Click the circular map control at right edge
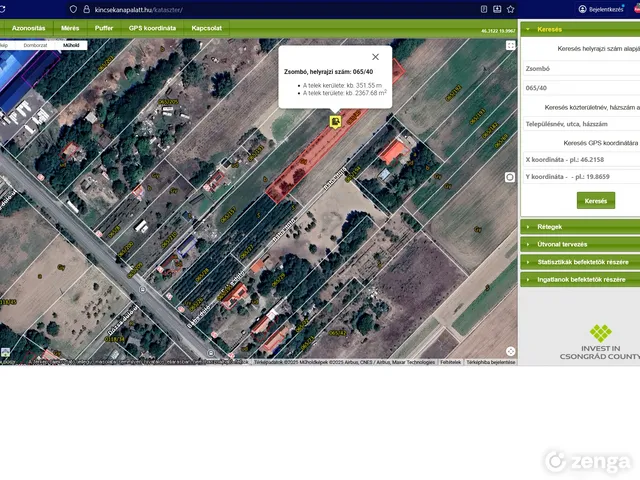The width and height of the screenshot is (640, 480). [510, 177]
